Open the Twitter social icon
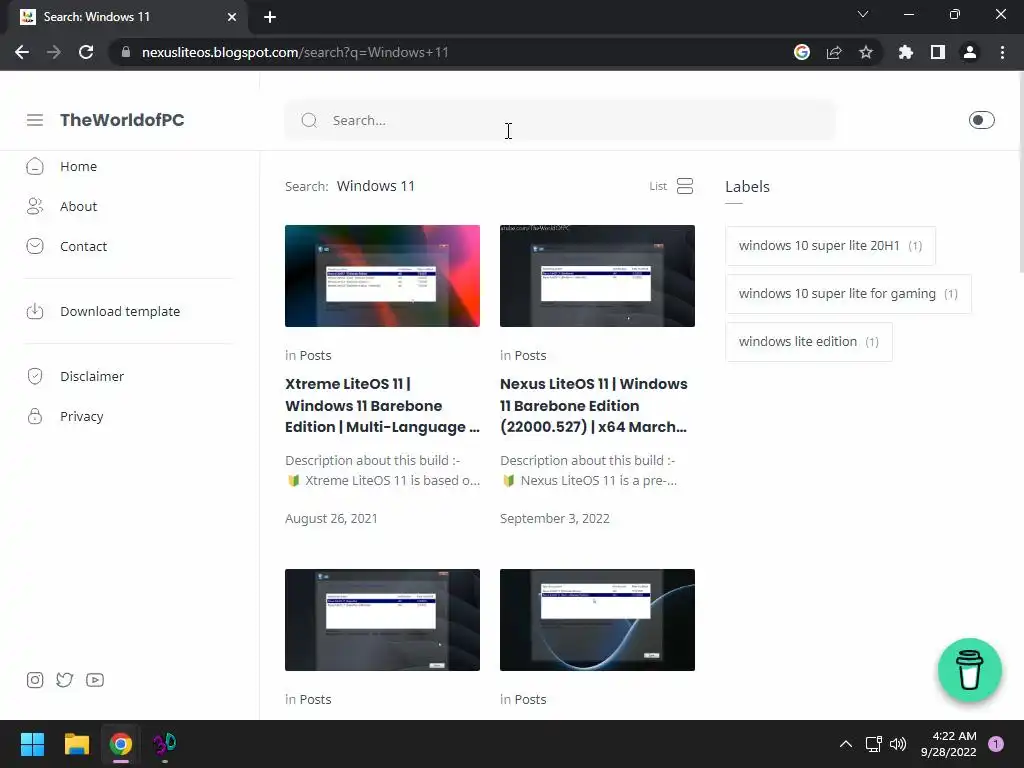Viewport: 1024px width, 768px height. pos(65,680)
